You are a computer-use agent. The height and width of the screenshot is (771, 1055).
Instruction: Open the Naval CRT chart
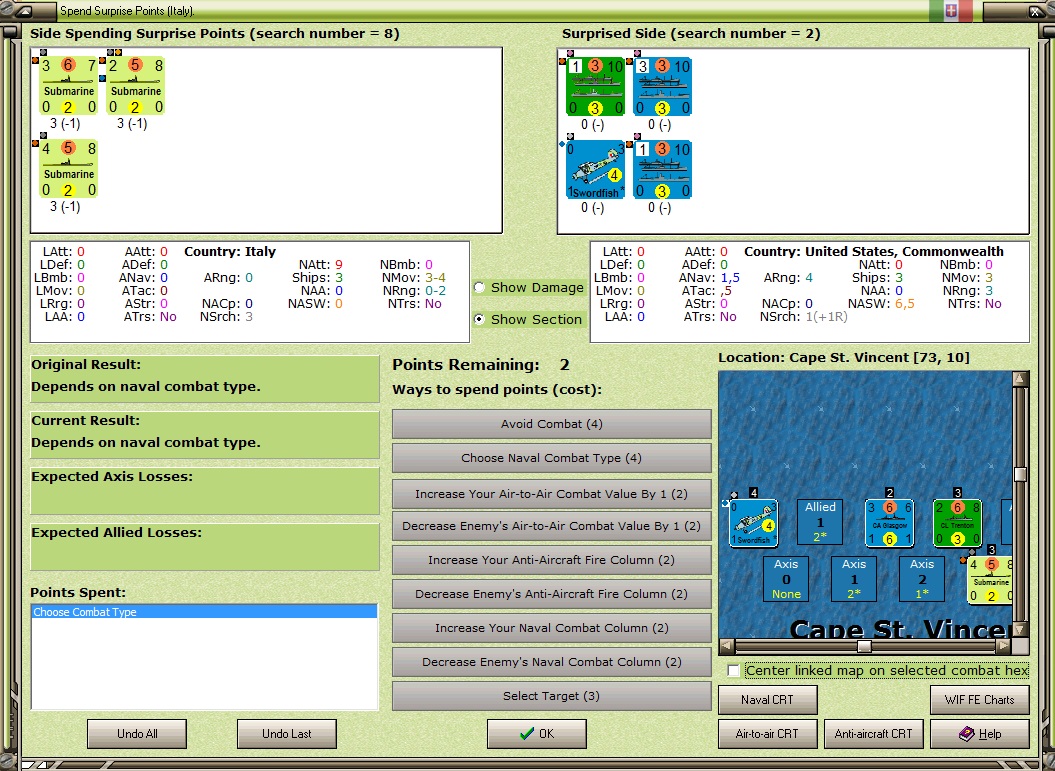[x=768, y=700]
